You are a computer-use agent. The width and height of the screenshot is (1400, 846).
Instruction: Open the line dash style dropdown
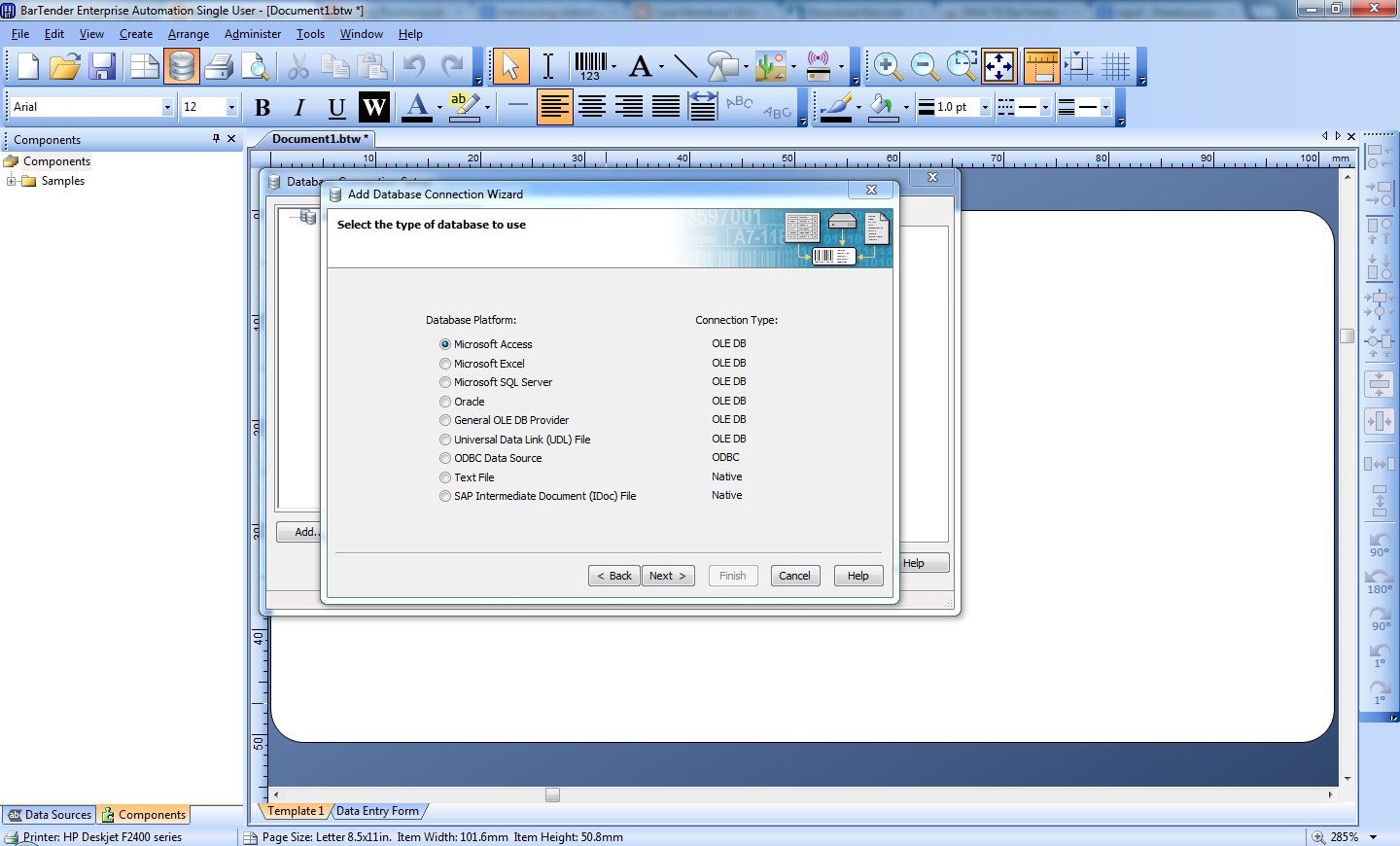click(x=1045, y=107)
